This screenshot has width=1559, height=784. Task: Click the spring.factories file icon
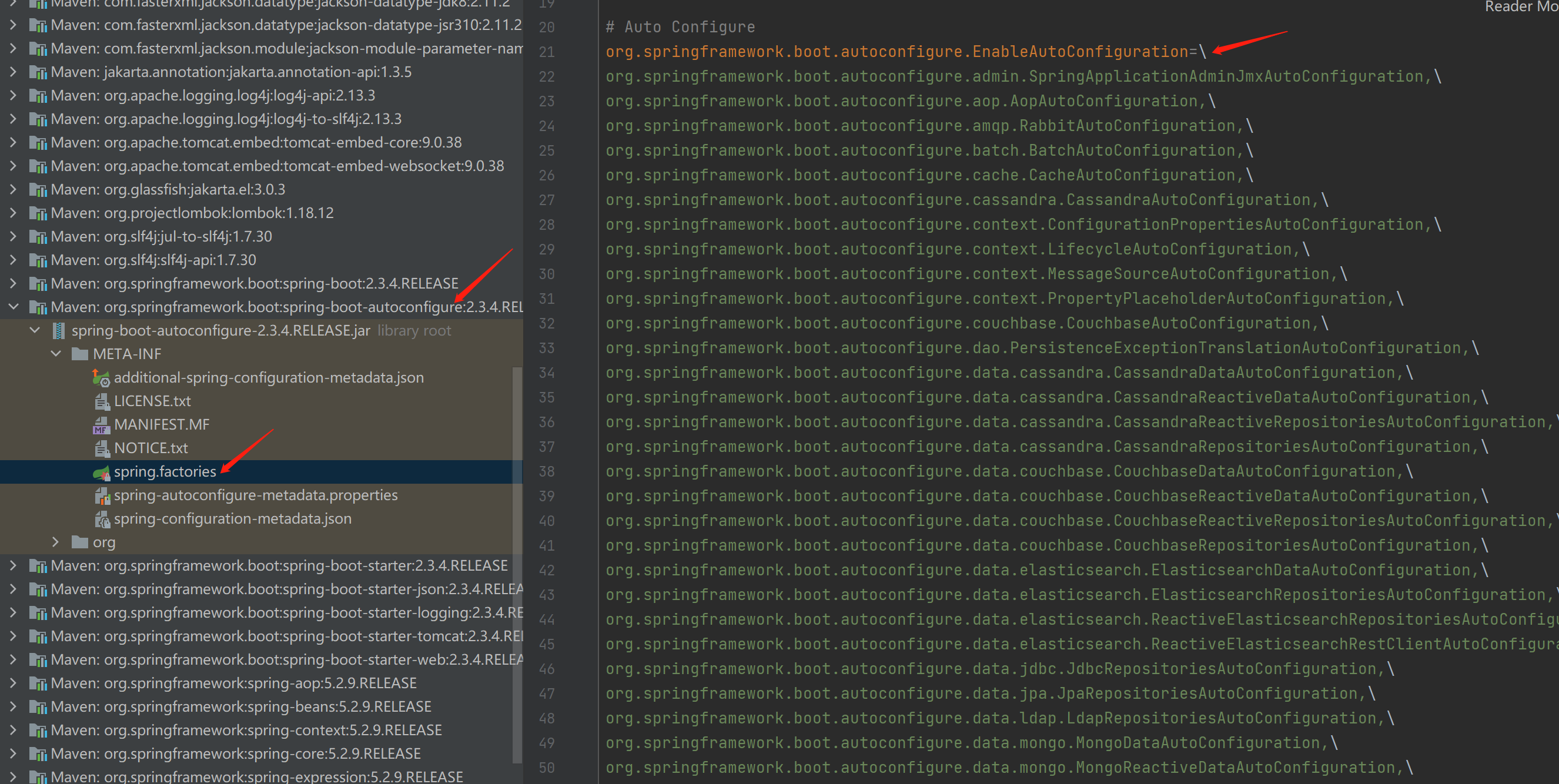[x=101, y=472]
